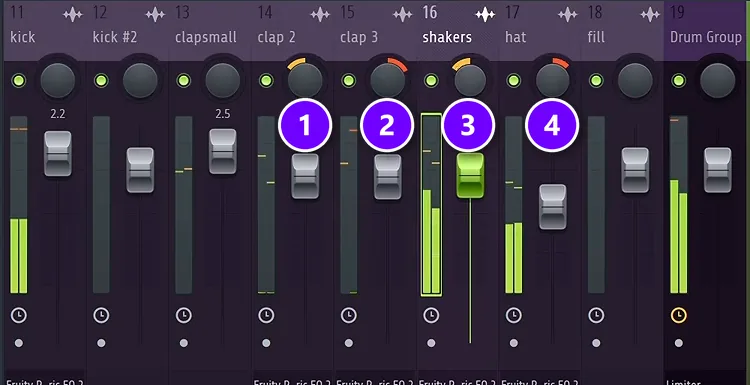Select the track named shakers

(x=447, y=37)
